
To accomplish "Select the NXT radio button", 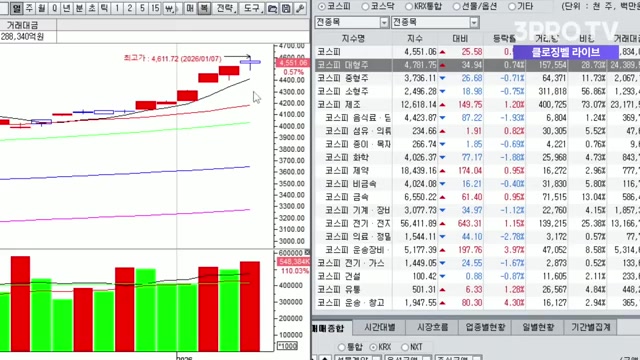I will coord(404,347).
